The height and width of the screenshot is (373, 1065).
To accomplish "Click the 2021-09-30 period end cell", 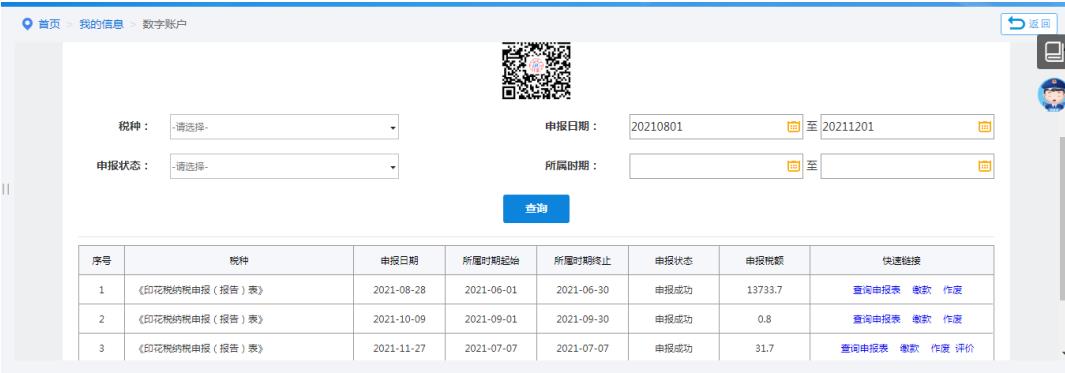I will tap(583, 319).
